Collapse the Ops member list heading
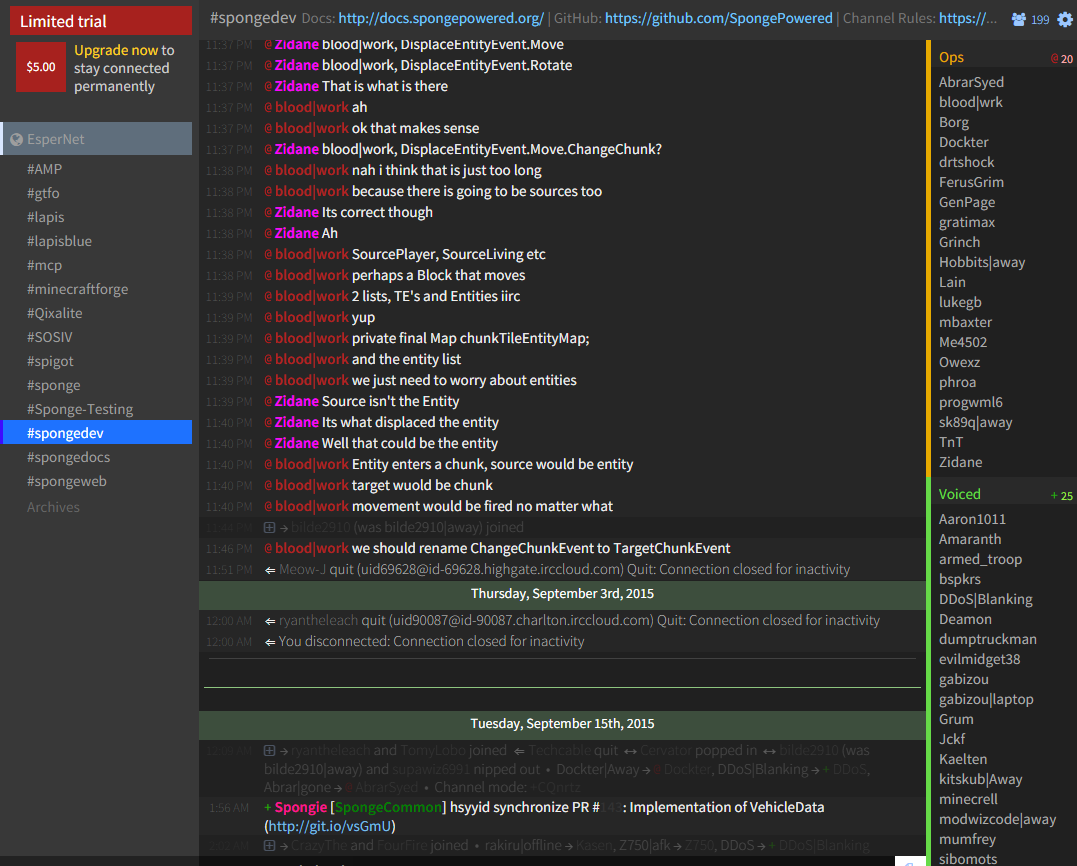The height and width of the screenshot is (866, 1077). pos(951,58)
